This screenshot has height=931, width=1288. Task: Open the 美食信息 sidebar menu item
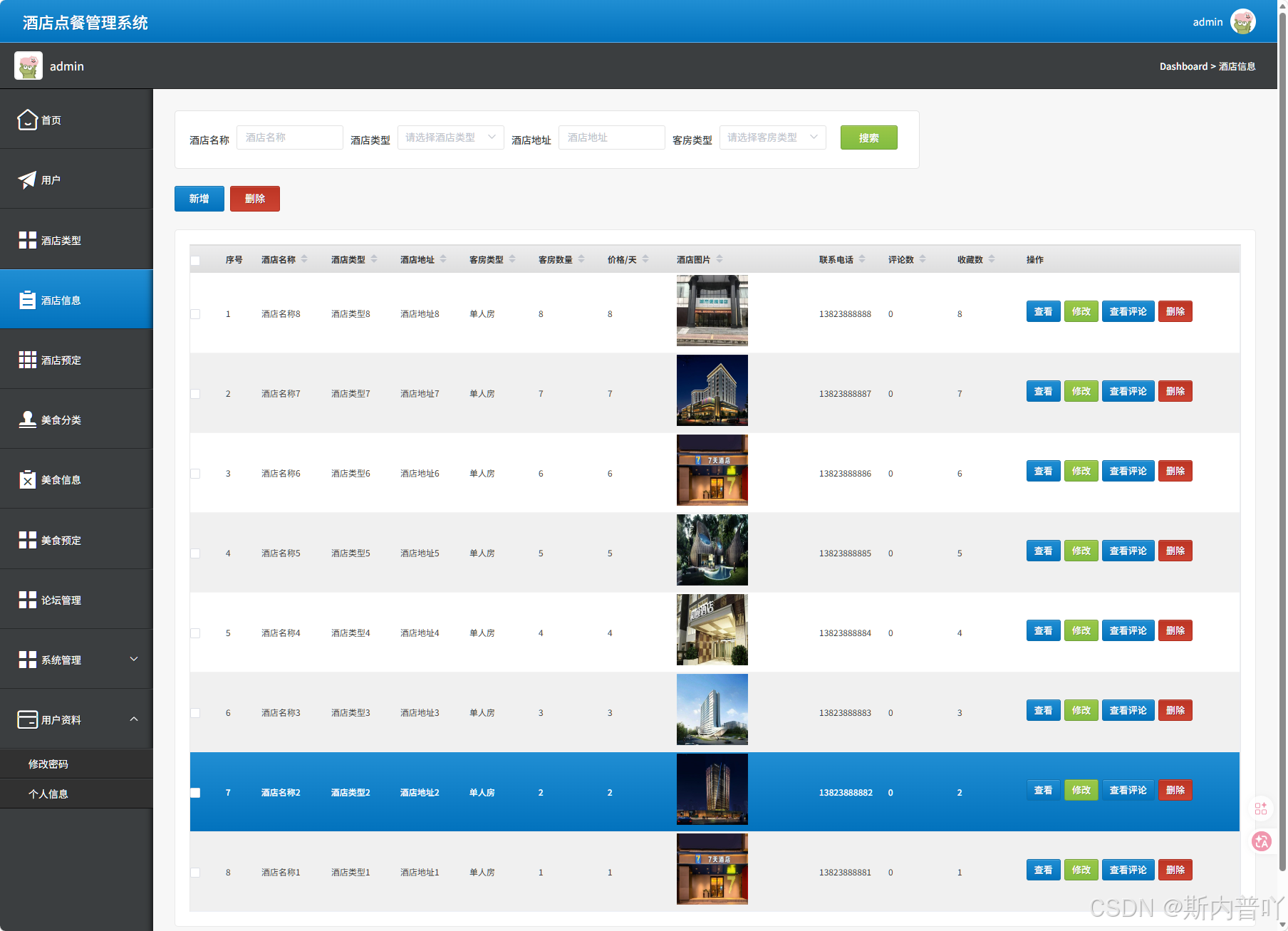click(x=76, y=479)
